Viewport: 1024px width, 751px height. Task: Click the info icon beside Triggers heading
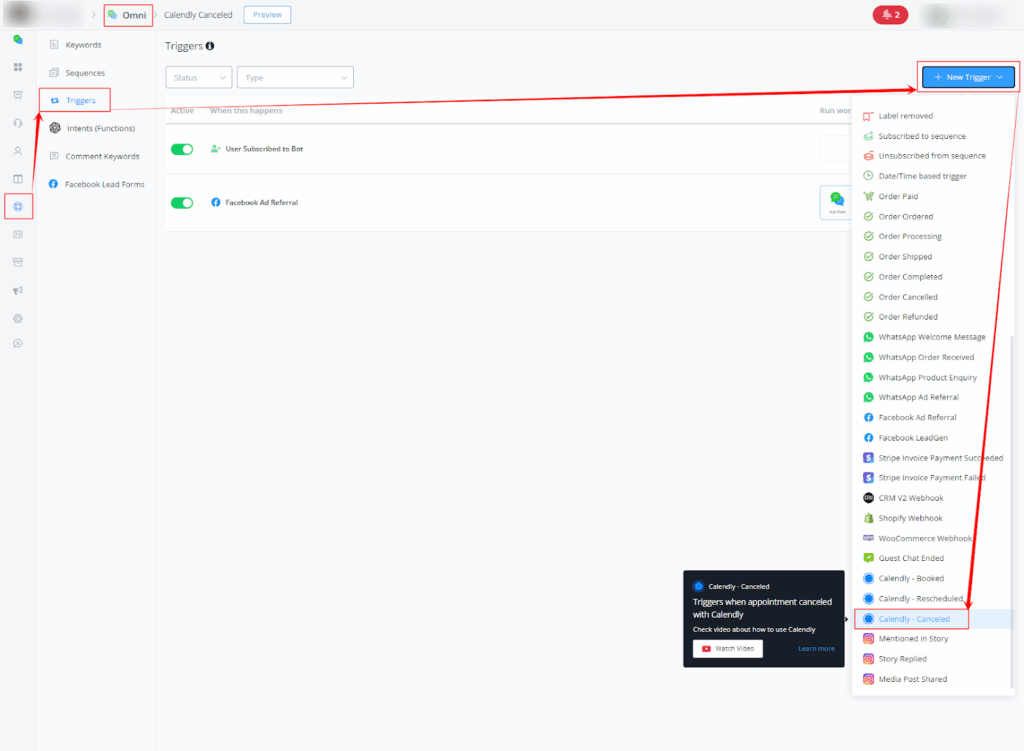tap(210, 46)
